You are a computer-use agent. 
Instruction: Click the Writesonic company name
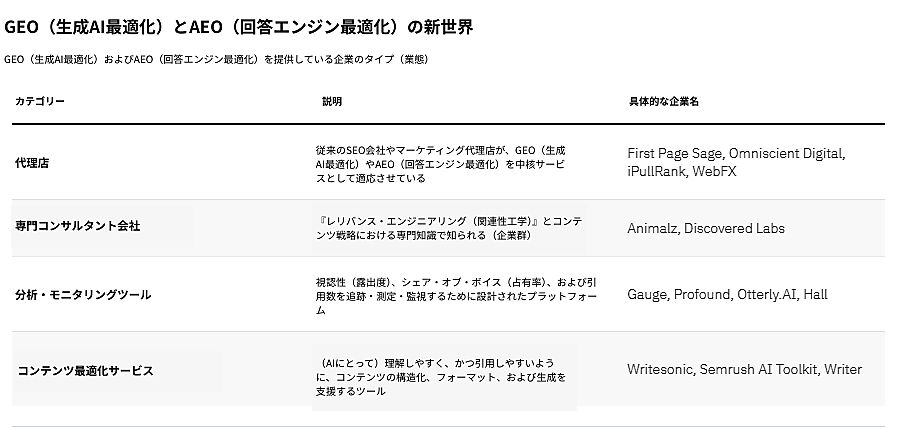pyautogui.click(x=663, y=369)
